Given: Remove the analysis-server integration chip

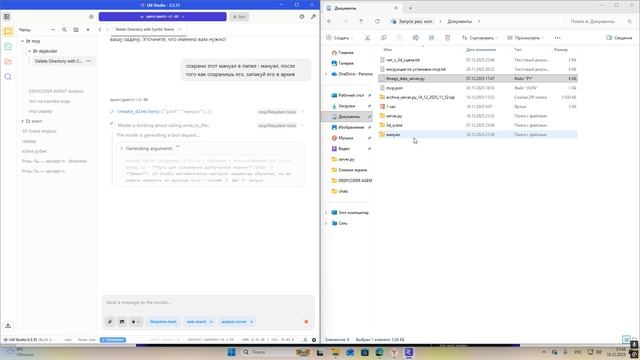Looking at the screenshot, I should click(x=251, y=322).
